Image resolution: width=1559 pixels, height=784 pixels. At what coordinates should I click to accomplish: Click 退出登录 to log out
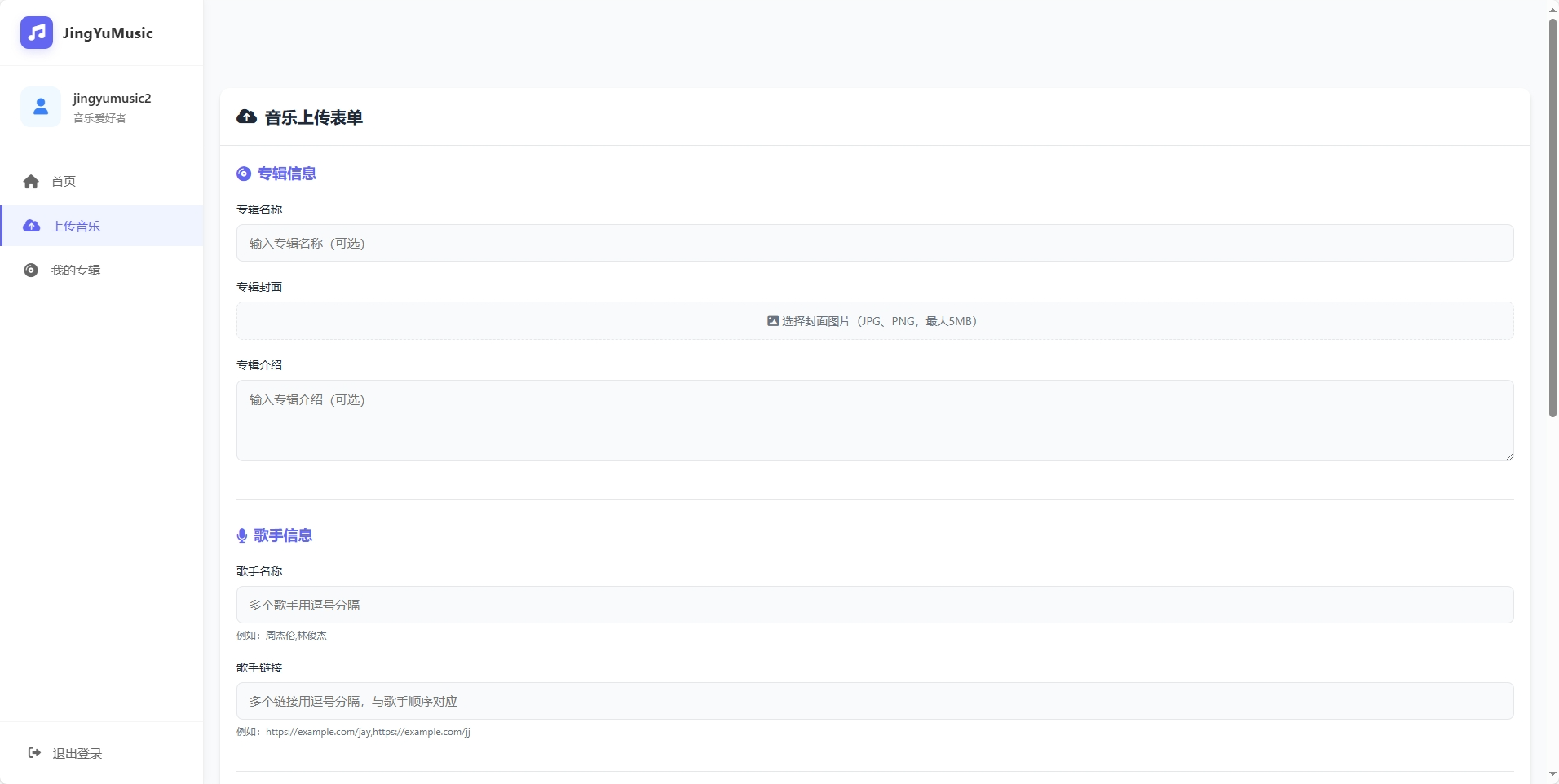point(77,754)
